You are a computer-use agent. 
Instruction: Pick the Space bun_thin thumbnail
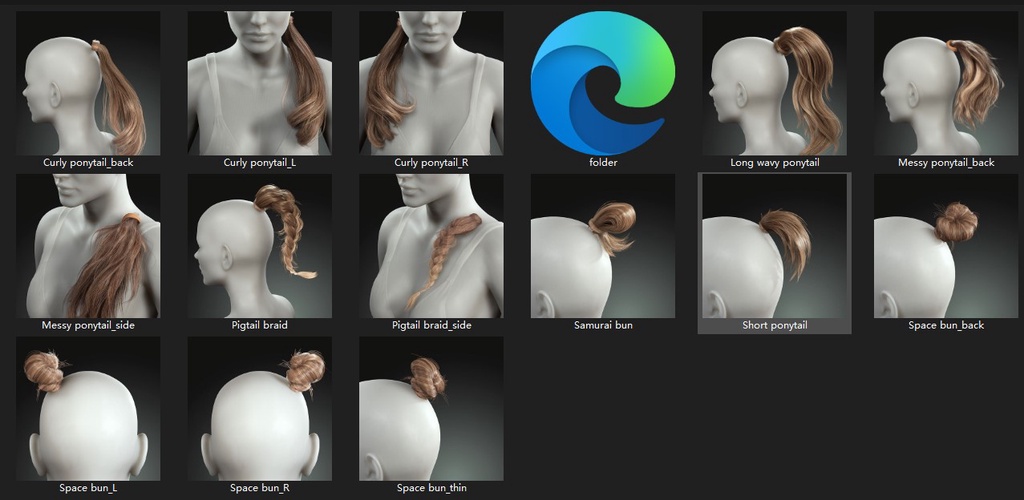[x=431, y=409]
